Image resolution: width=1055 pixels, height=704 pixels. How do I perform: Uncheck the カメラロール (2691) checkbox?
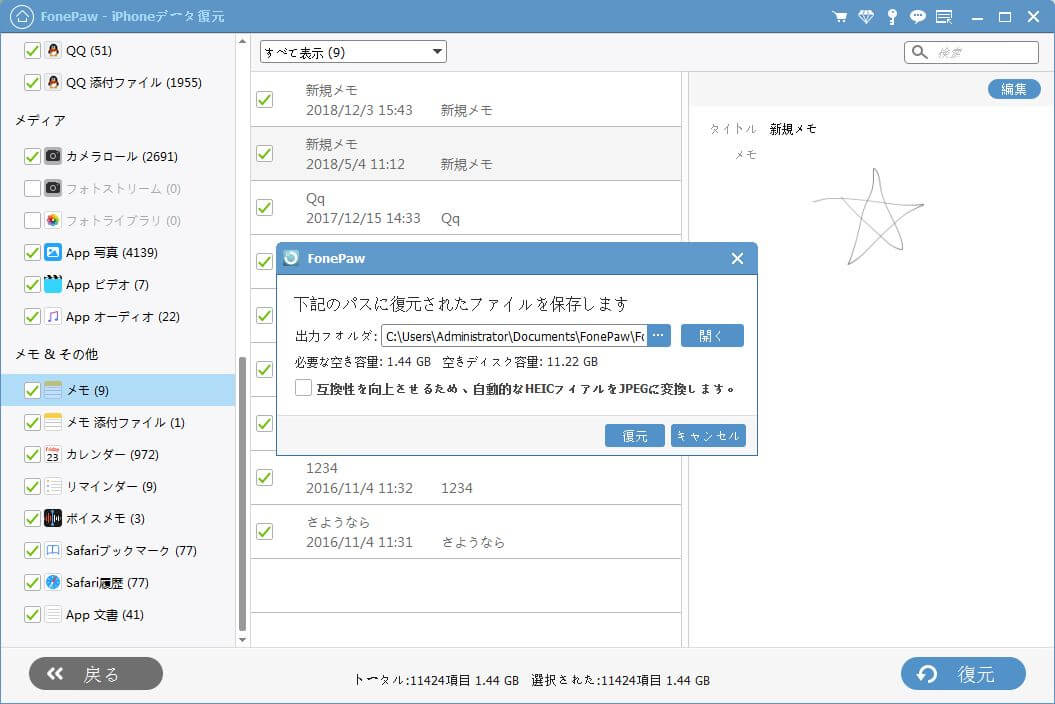(32, 156)
